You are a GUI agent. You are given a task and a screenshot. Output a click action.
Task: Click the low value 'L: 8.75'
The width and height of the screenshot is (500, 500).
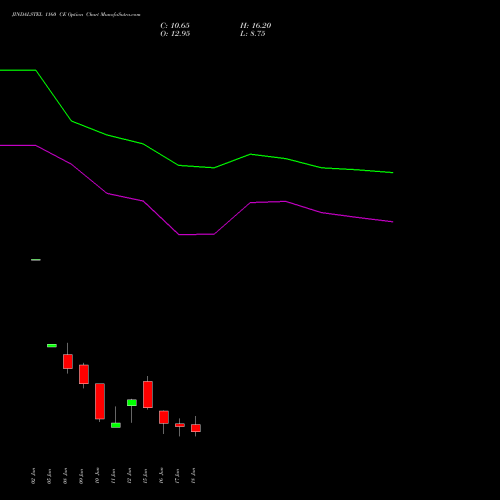point(253,34)
